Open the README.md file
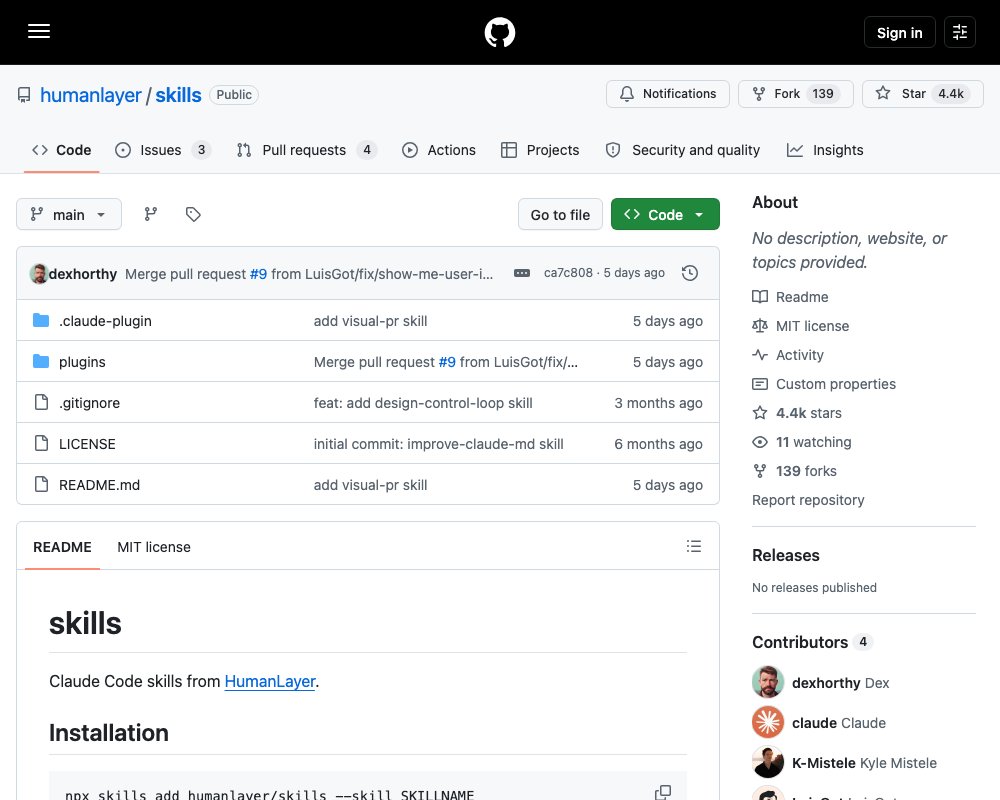1000x800 pixels. [99, 485]
